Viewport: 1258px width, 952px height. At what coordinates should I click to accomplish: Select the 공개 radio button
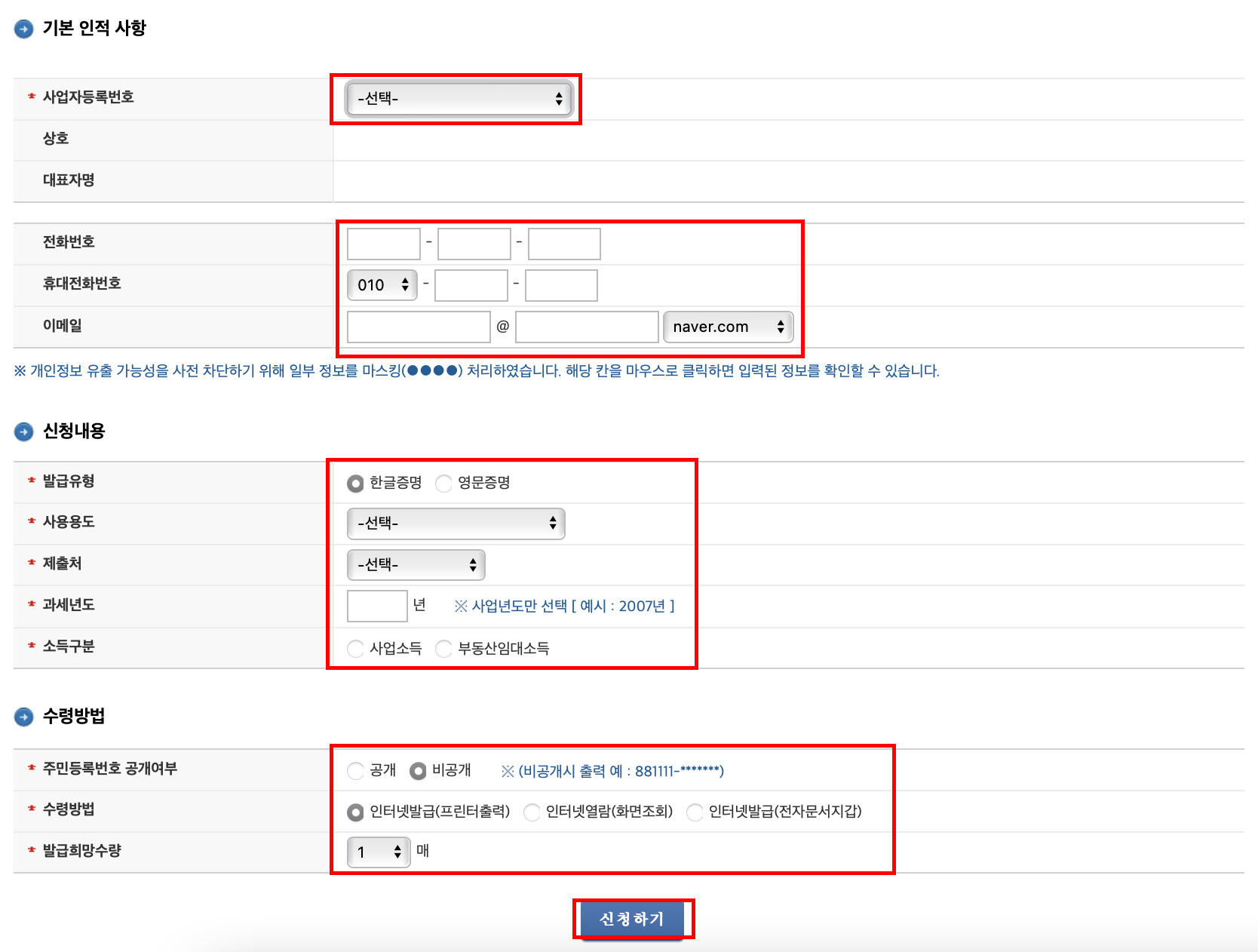click(x=355, y=771)
